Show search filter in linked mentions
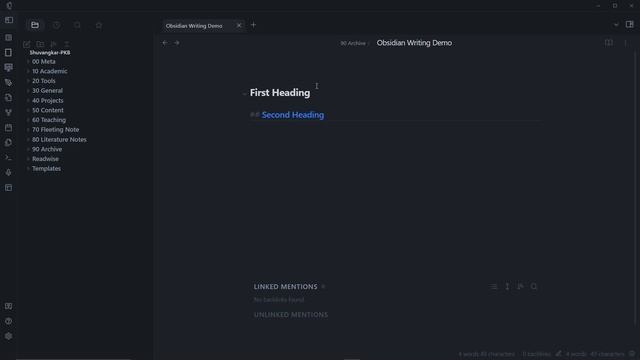 (x=534, y=287)
